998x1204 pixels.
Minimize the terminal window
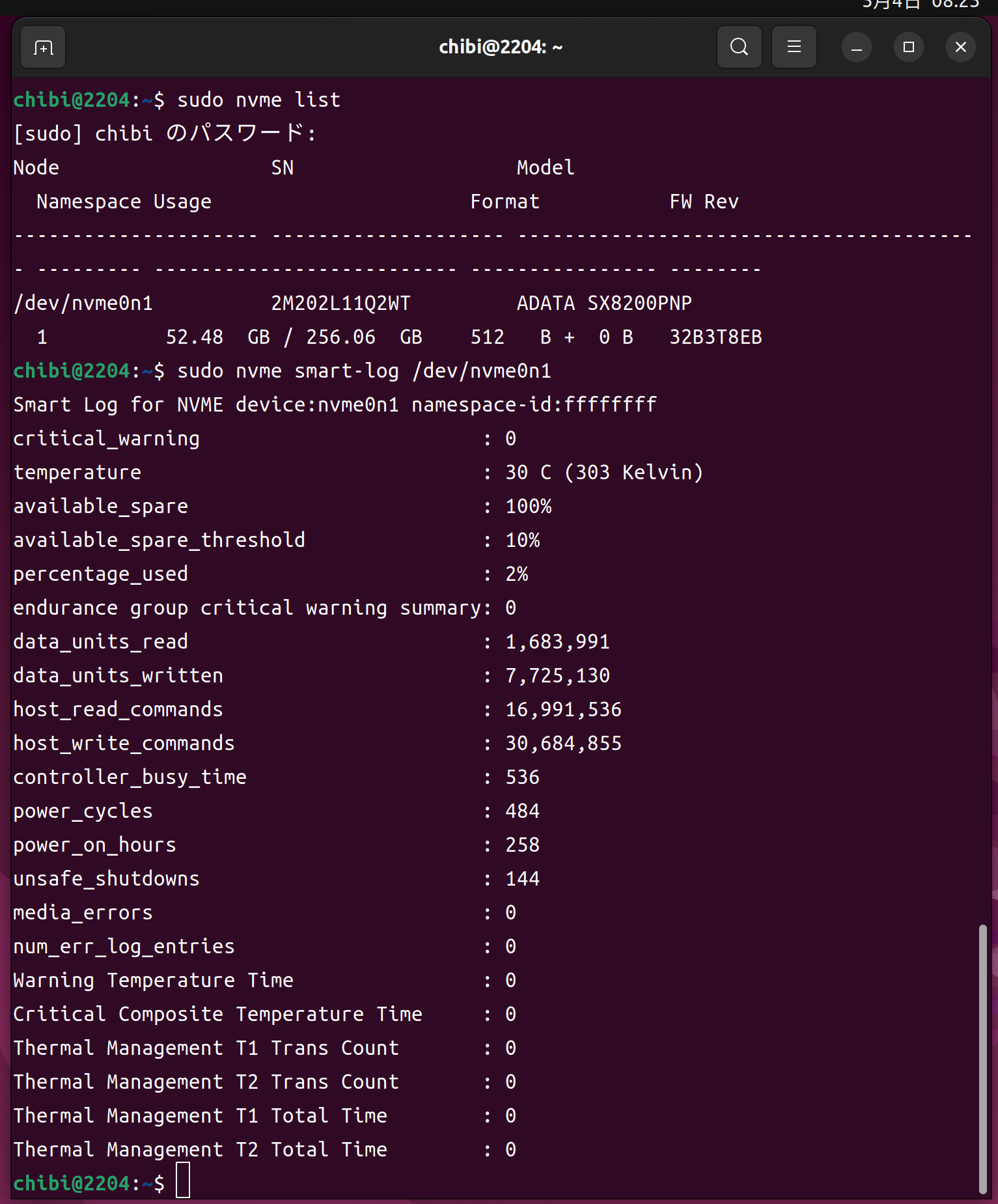(856, 48)
